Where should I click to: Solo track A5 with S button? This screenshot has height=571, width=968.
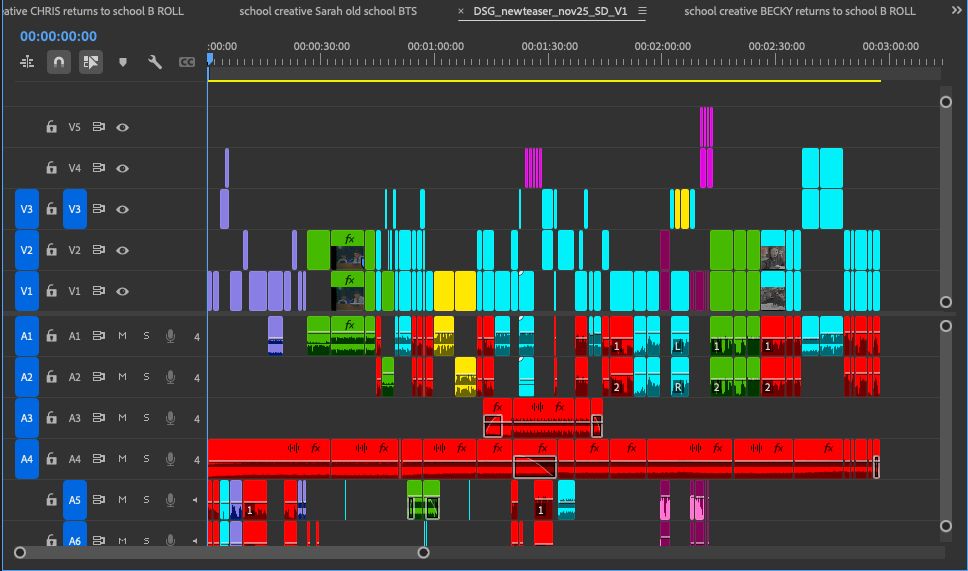(x=146, y=499)
